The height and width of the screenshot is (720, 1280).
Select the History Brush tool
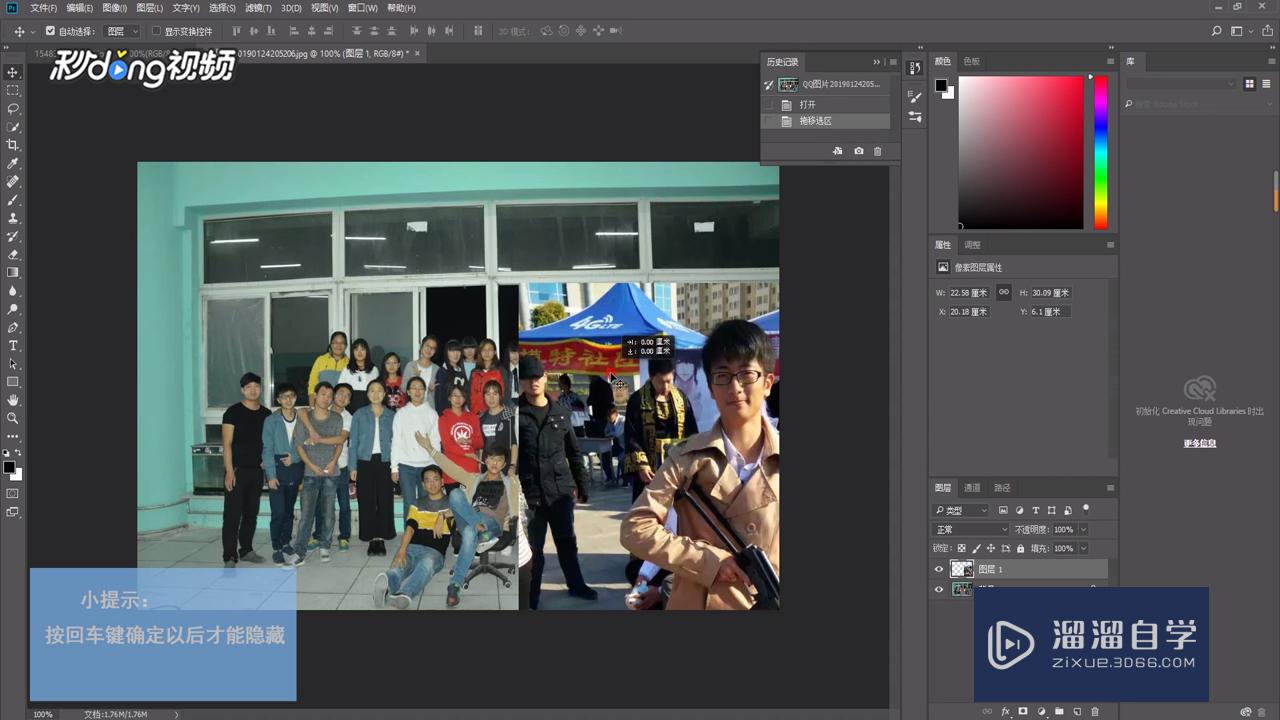[13, 236]
